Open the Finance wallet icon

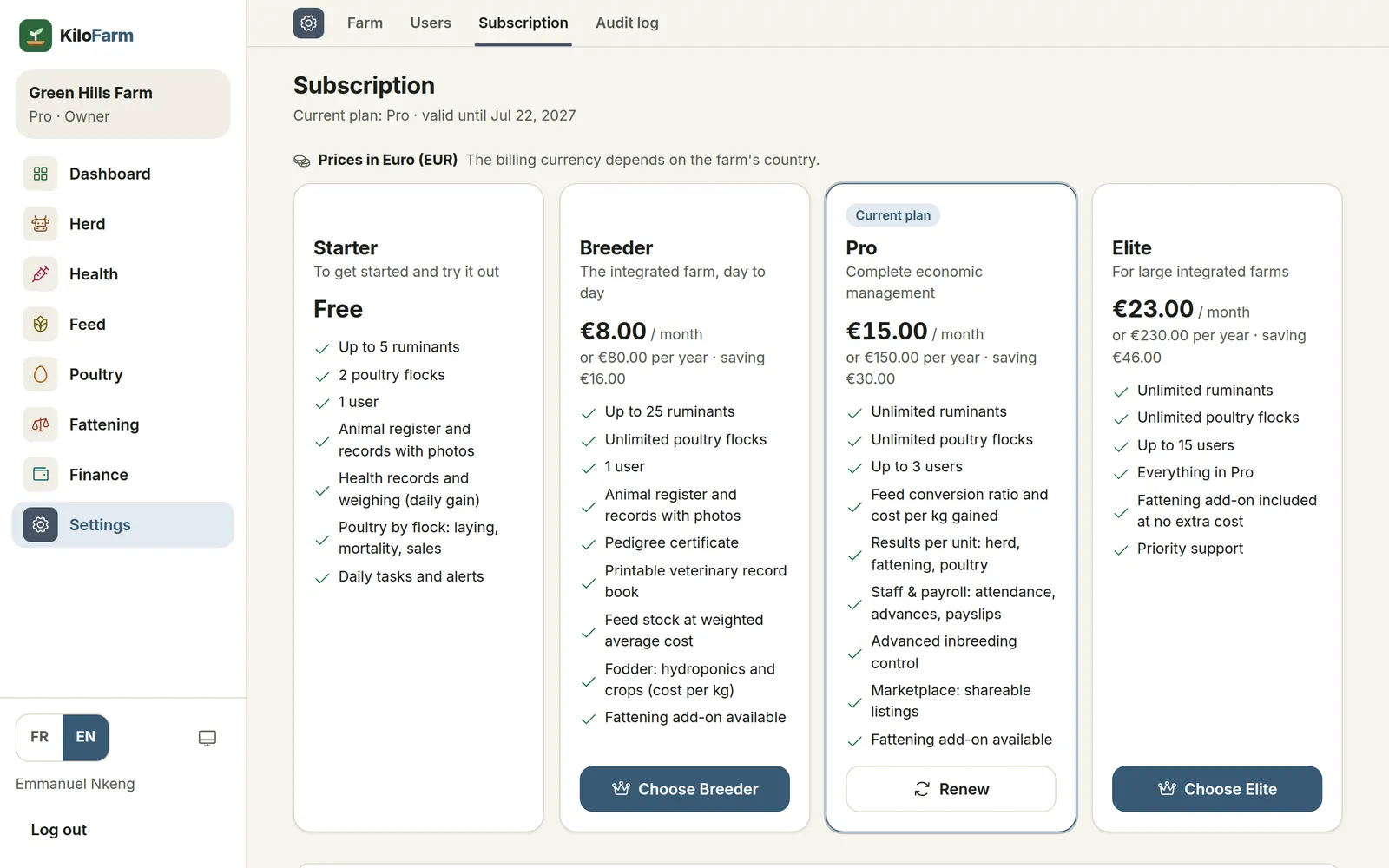(x=40, y=475)
